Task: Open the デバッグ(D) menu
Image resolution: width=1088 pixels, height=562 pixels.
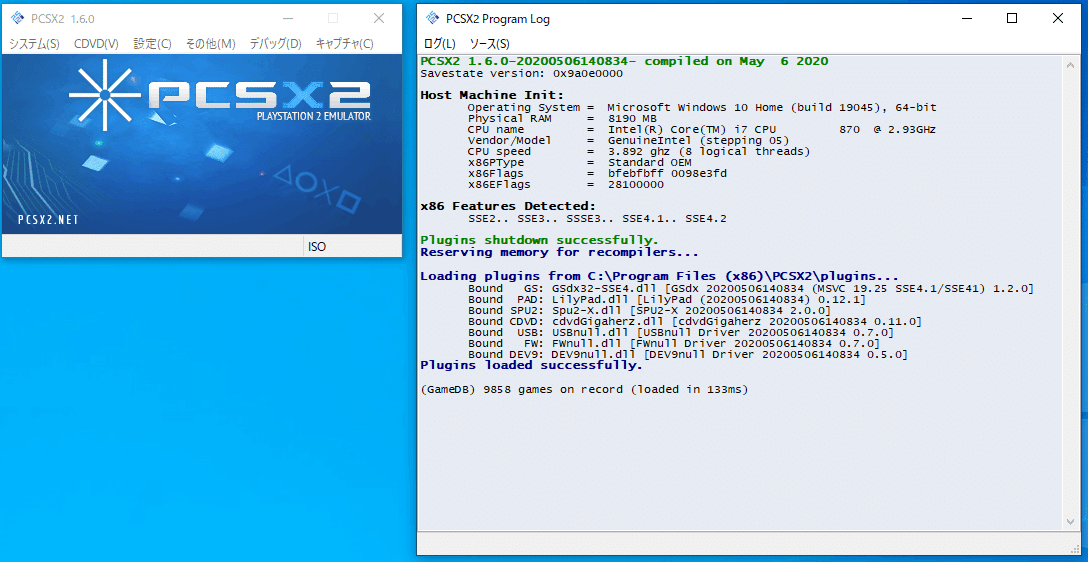Action: click(x=275, y=44)
